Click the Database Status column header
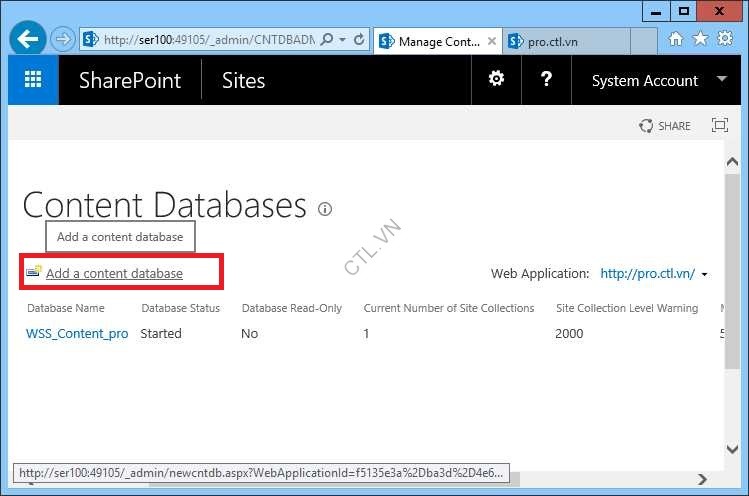Screen dimensions: 749x496 [x=181, y=308]
